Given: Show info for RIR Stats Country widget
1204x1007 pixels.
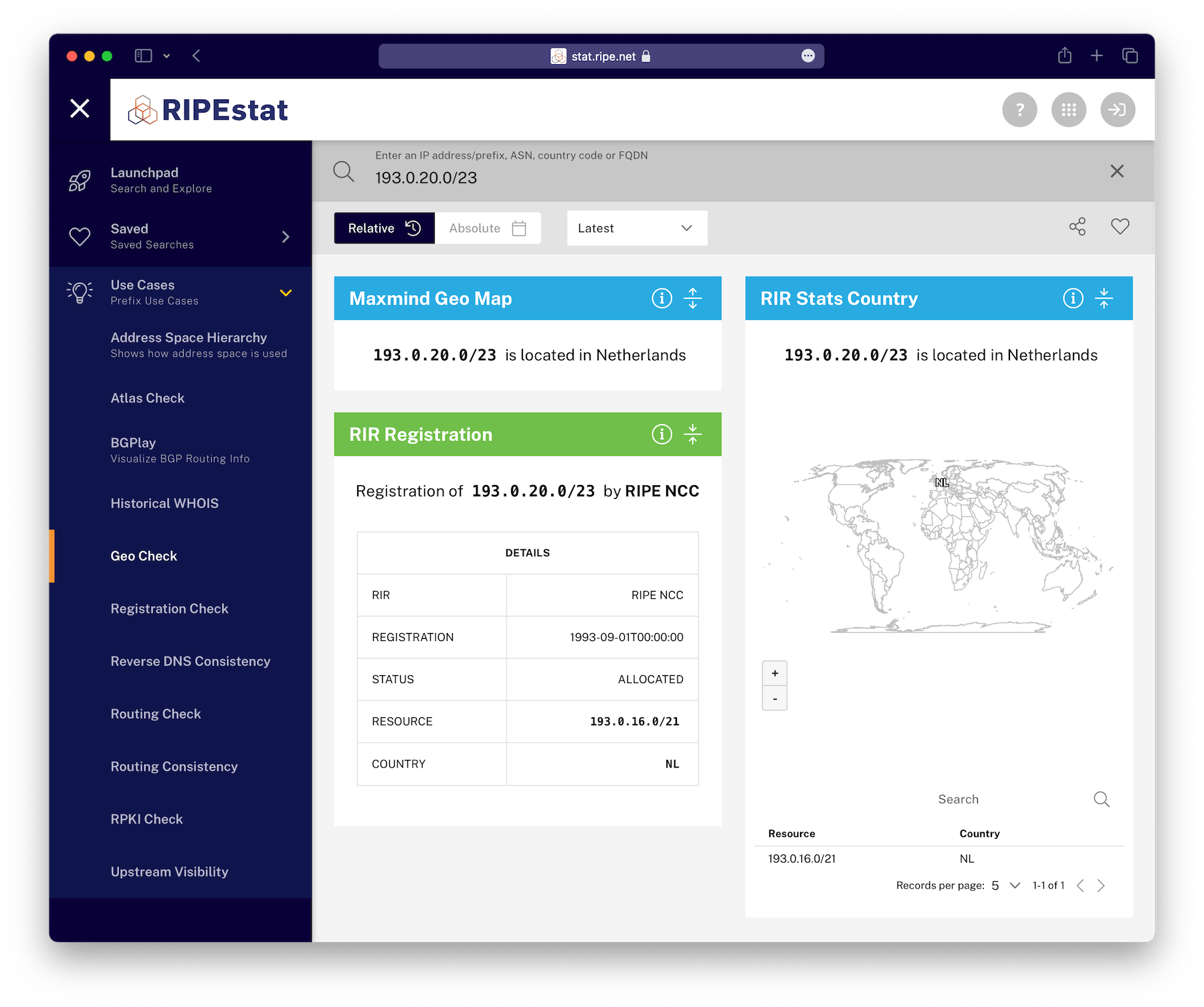Looking at the screenshot, I should [x=1073, y=298].
